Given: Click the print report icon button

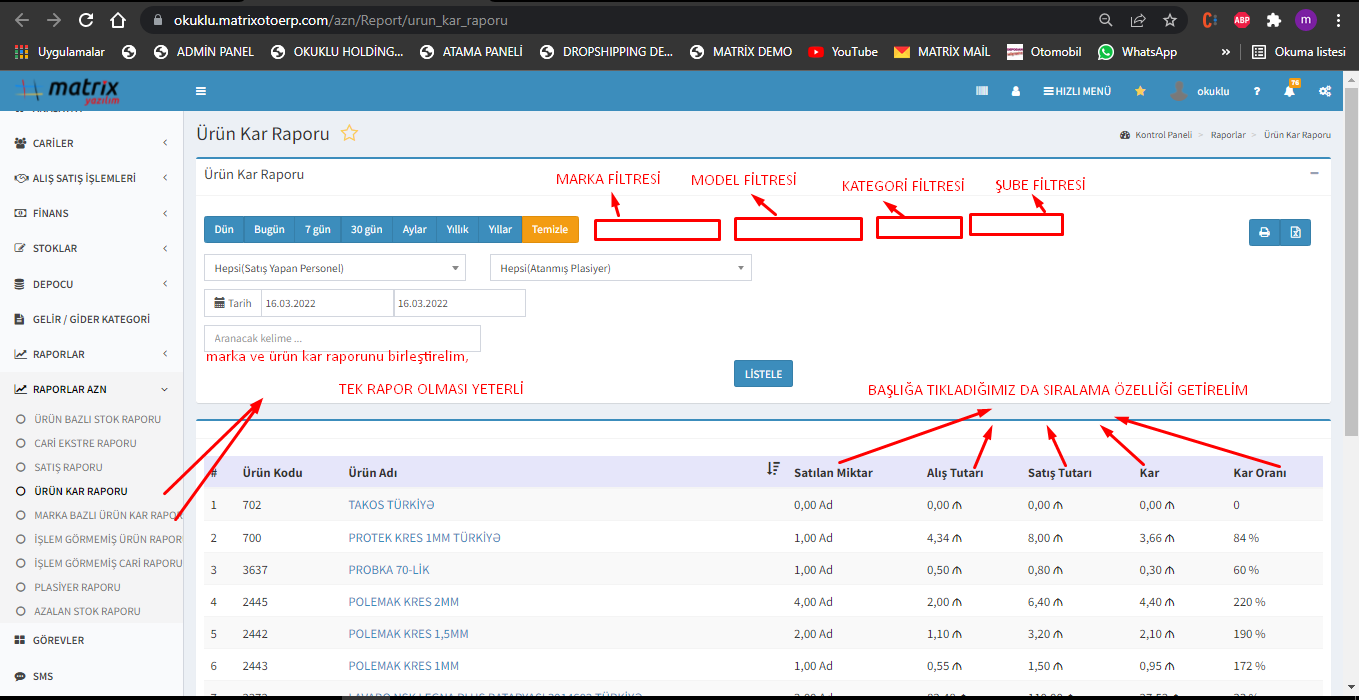Looking at the screenshot, I should (1264, 232).
